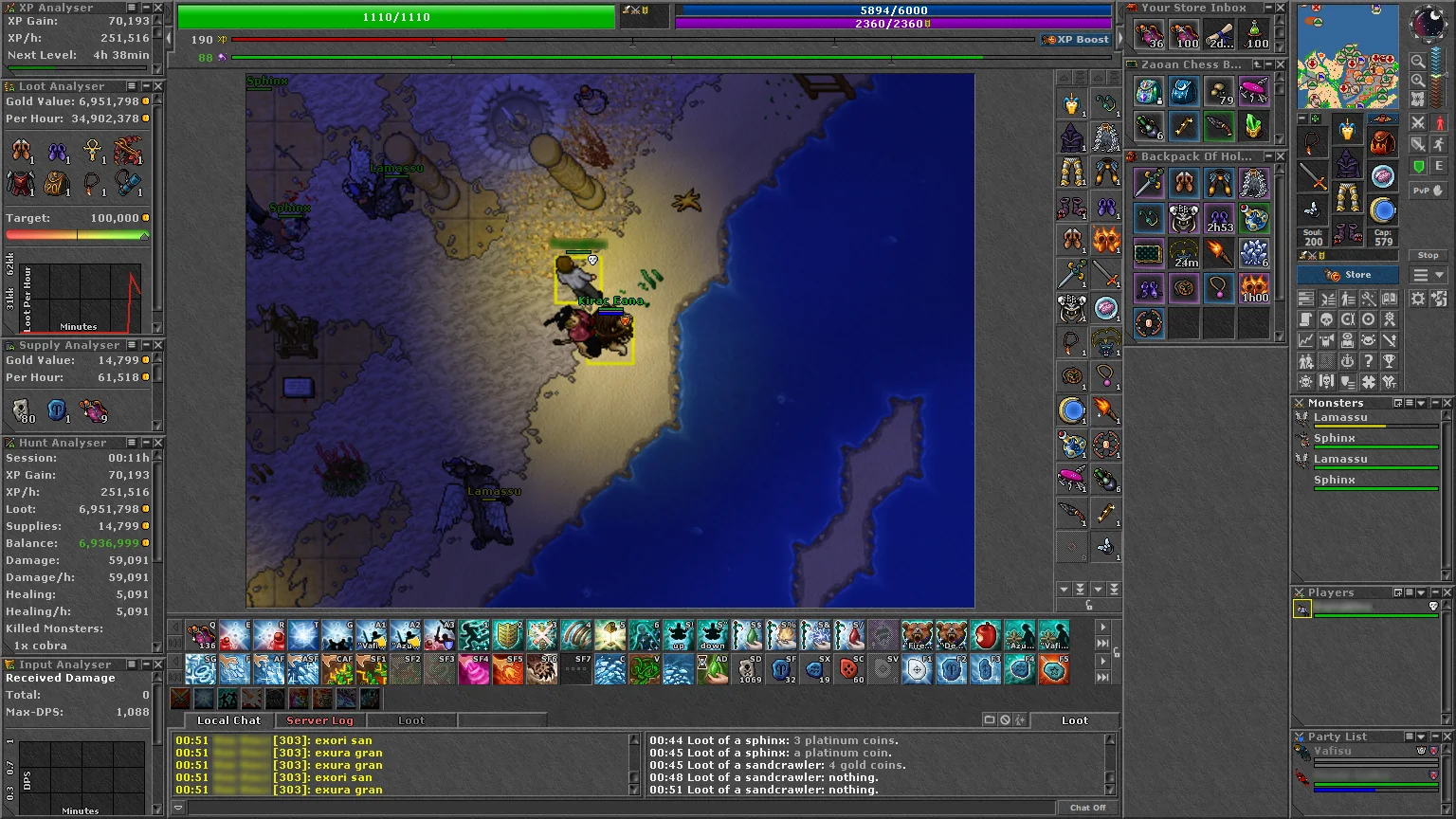The width and height of the screenshot is (1456, 819).
Task: Select the right-side Loot channel tab
Action: point(1075,720)
